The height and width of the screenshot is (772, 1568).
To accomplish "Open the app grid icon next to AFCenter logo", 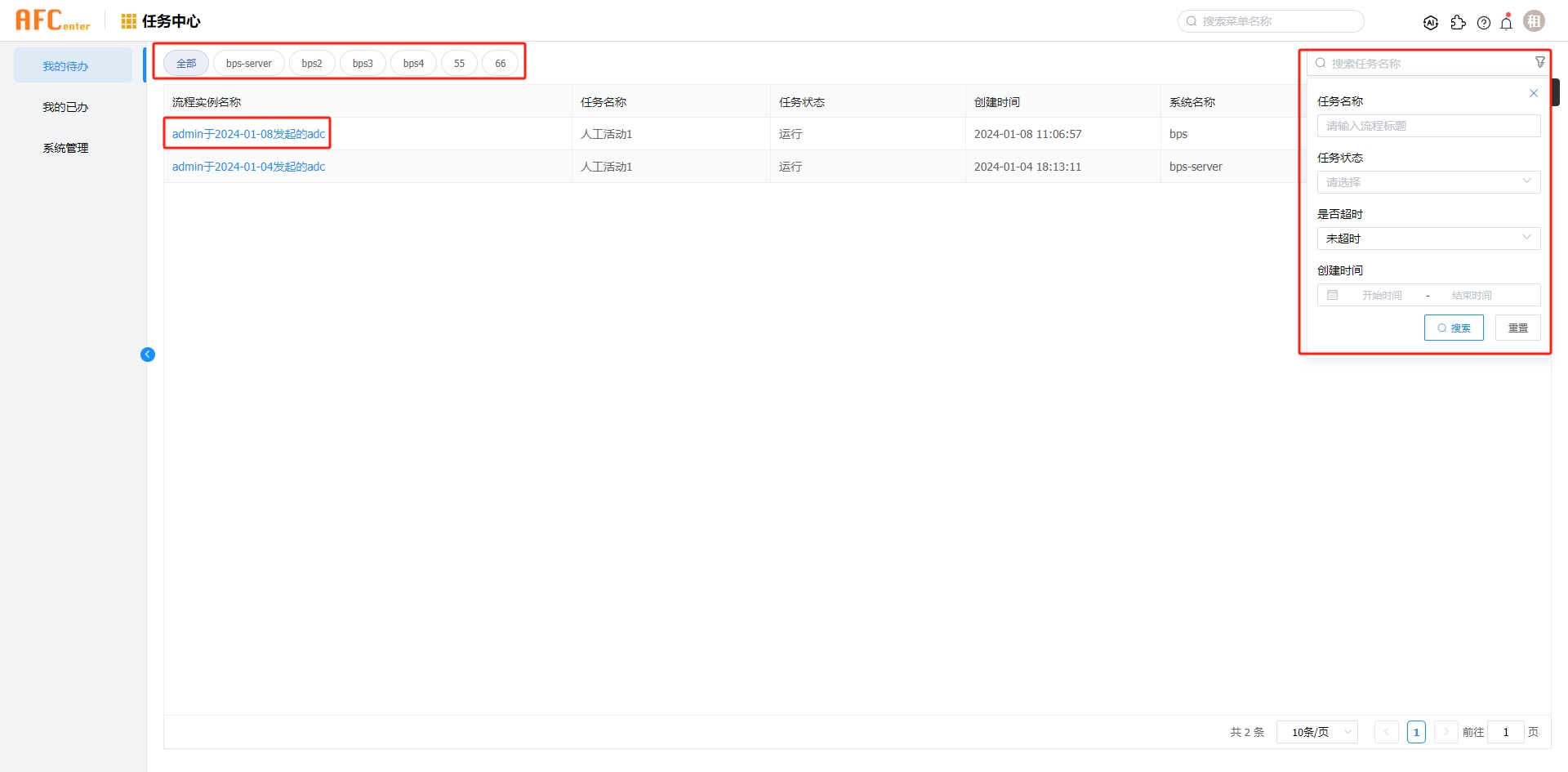I will (127, 21).
